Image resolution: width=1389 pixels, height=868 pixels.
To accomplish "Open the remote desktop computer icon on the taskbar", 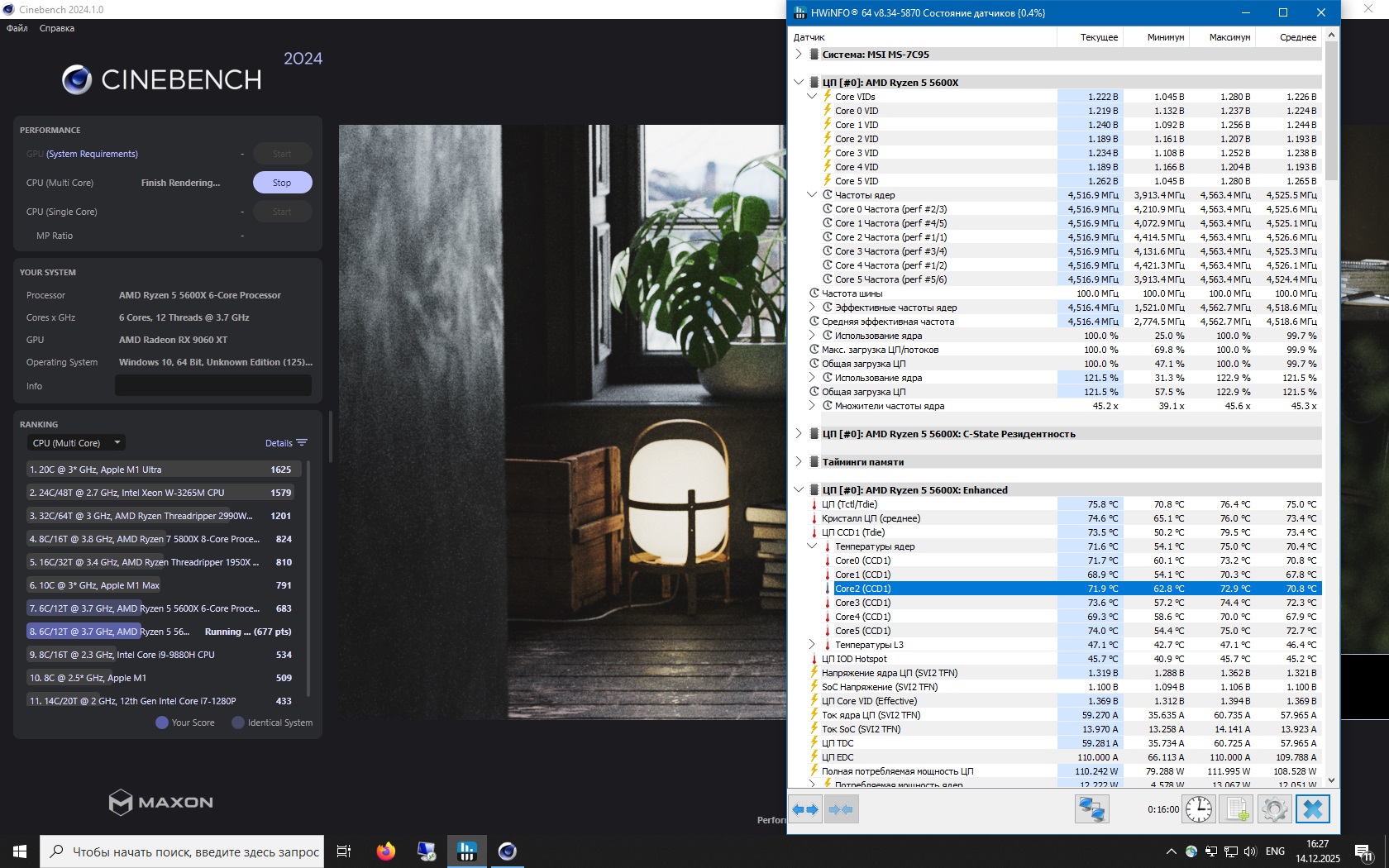I will pos(426,851).
